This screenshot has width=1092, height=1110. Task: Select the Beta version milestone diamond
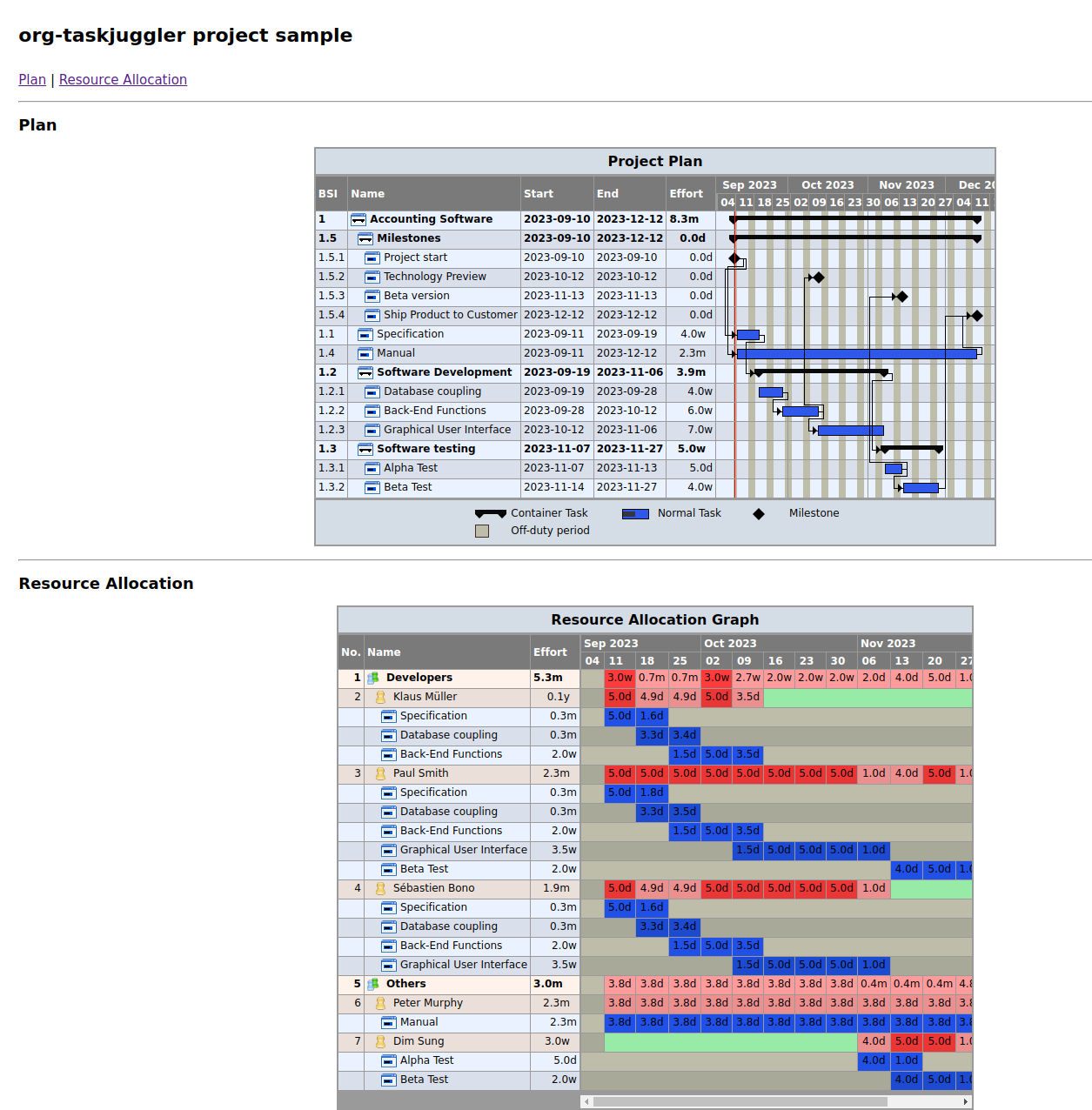click(902, 297)
